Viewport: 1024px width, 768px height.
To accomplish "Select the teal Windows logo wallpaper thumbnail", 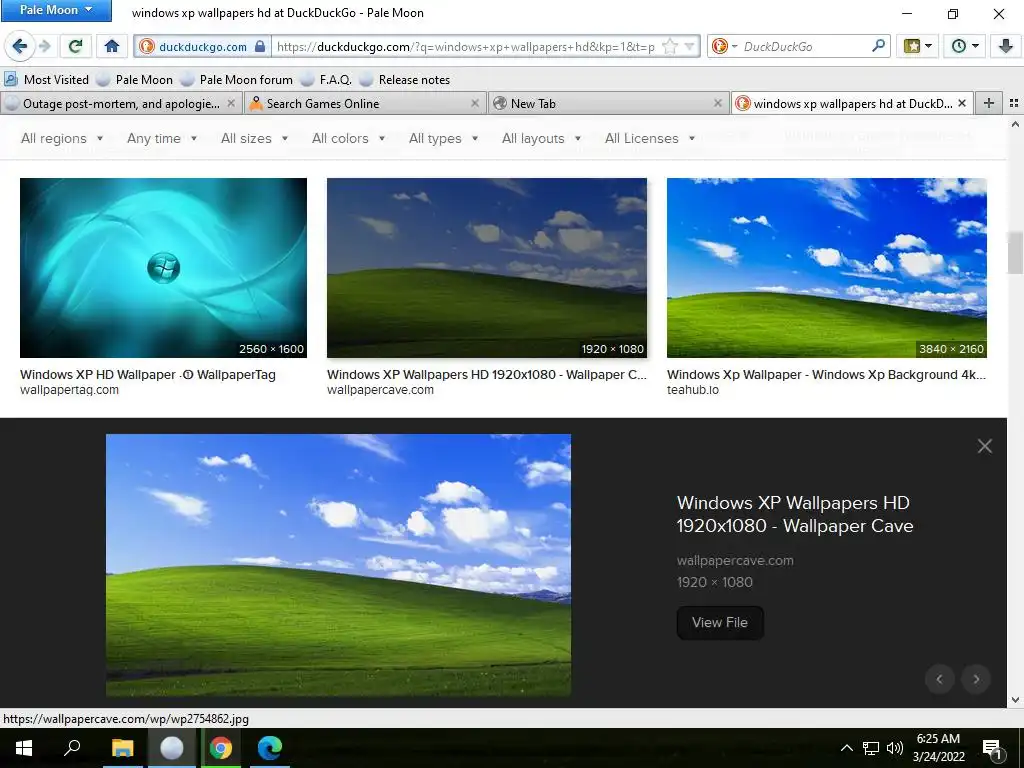I will click(163, 268).
